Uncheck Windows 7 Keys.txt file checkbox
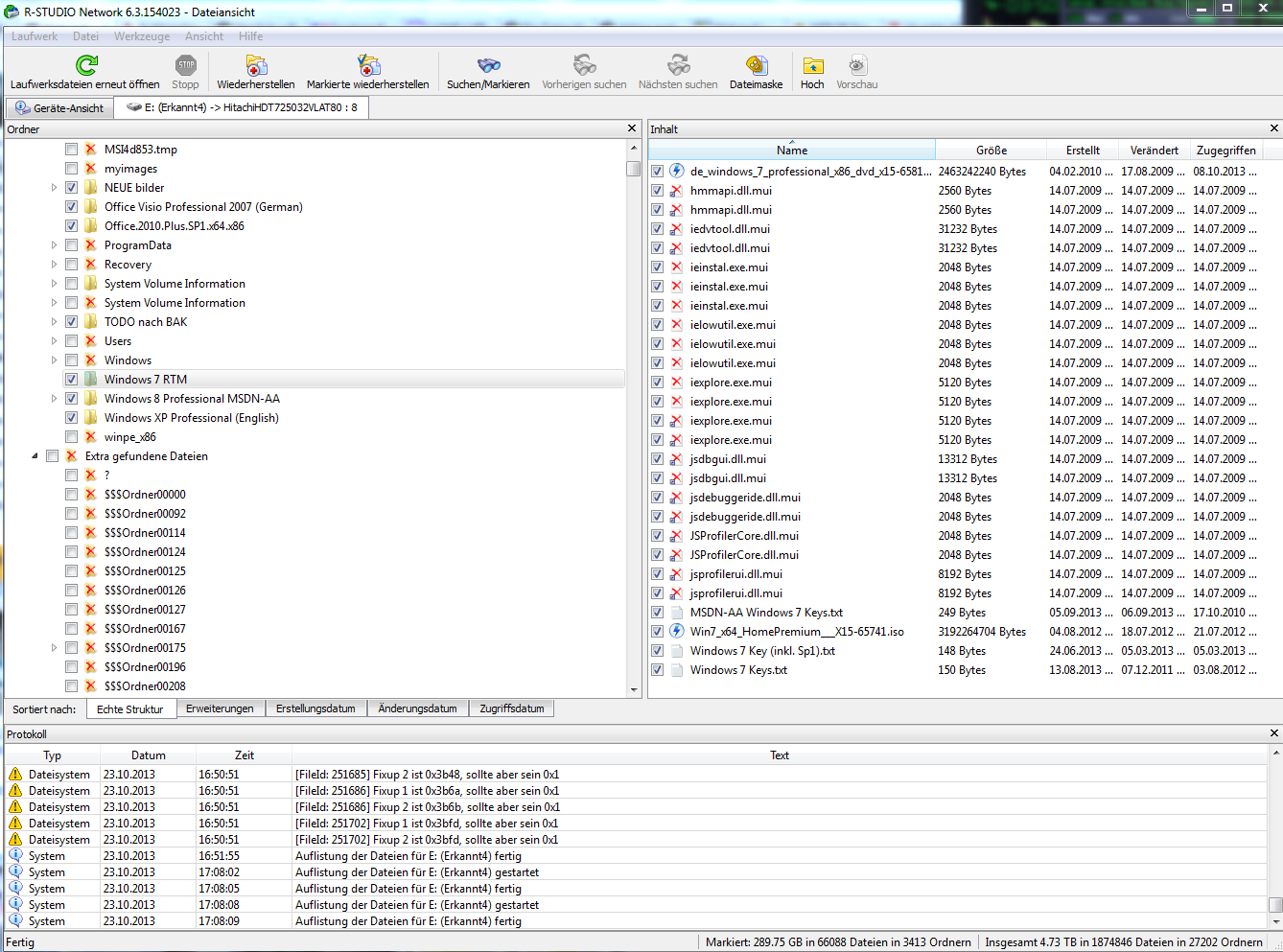1283x952 pixels. [x=658, y=670]
